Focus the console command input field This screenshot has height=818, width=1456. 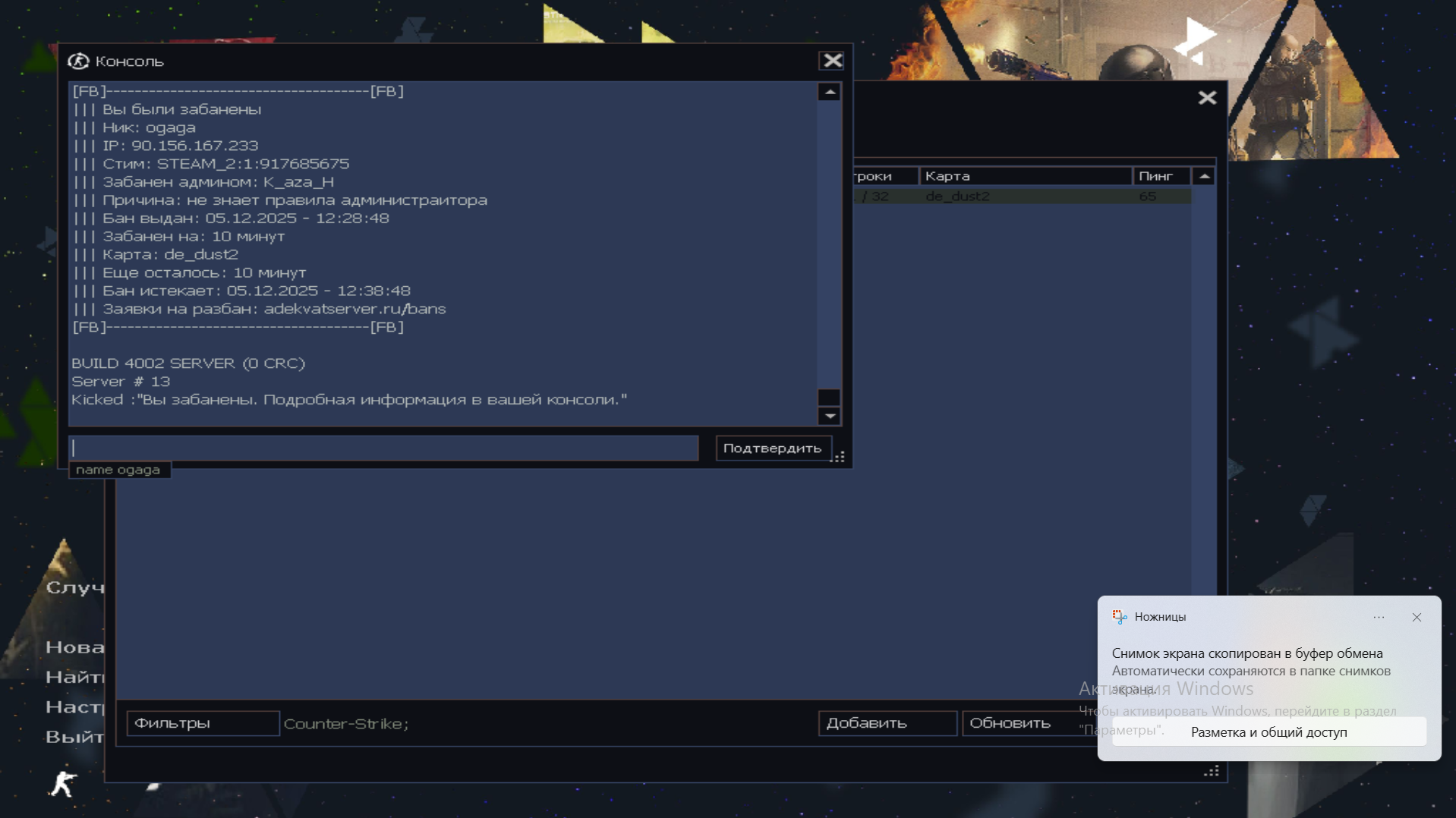[383, 448]
